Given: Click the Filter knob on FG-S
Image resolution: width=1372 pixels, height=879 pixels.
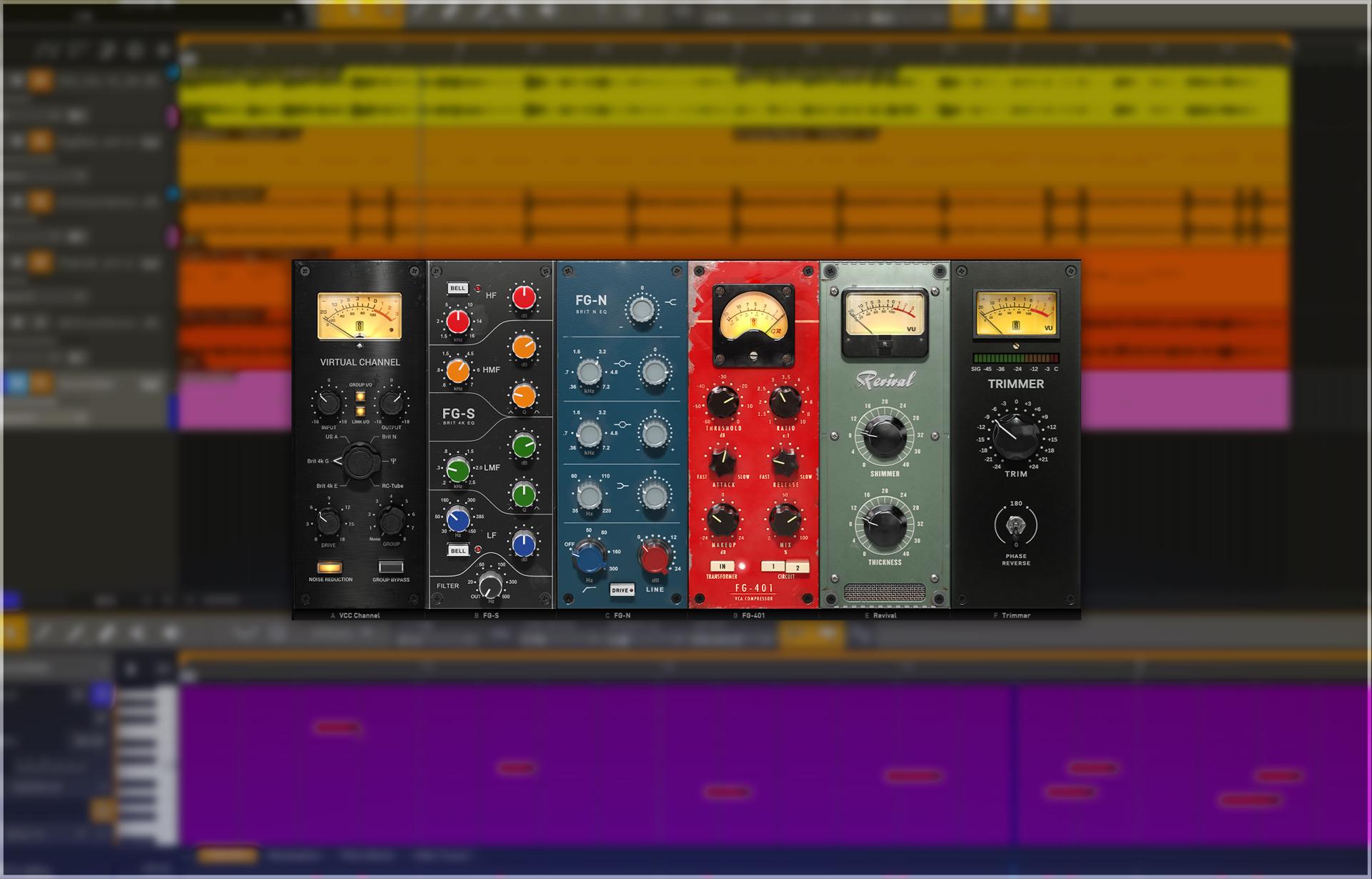Looking at the screenshot, I should pyautogui.click(x=490, y=584).
